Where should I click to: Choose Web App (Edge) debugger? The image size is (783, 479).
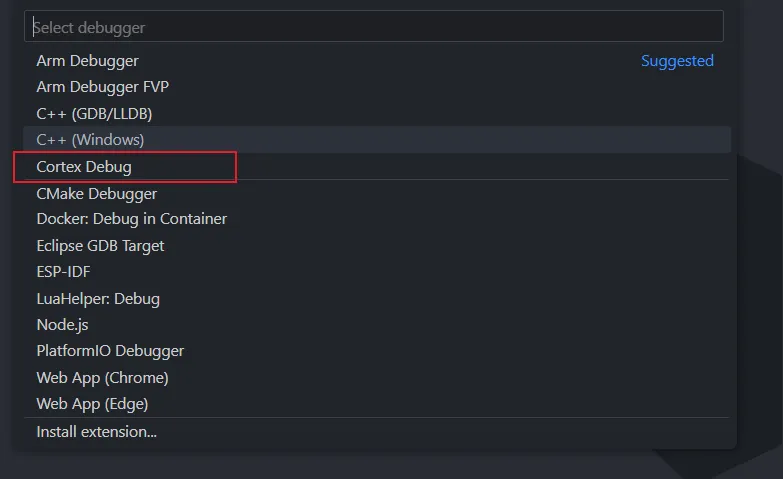[x=92, y=404]
